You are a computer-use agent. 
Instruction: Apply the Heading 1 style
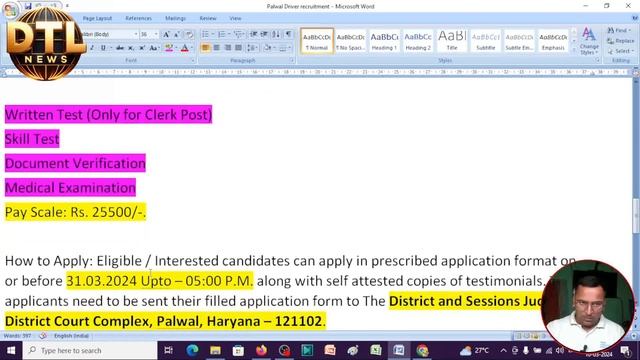pos(384,41)
